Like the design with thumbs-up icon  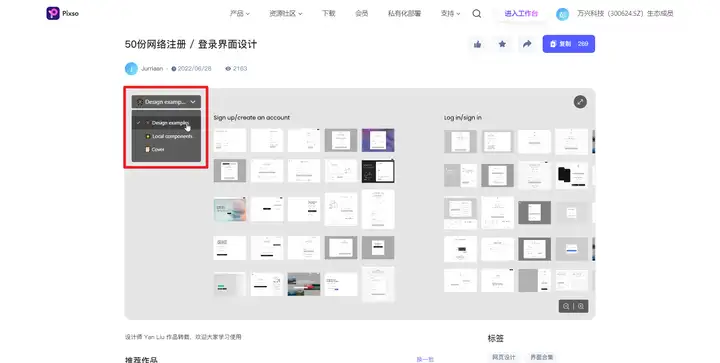click(478, 44)
